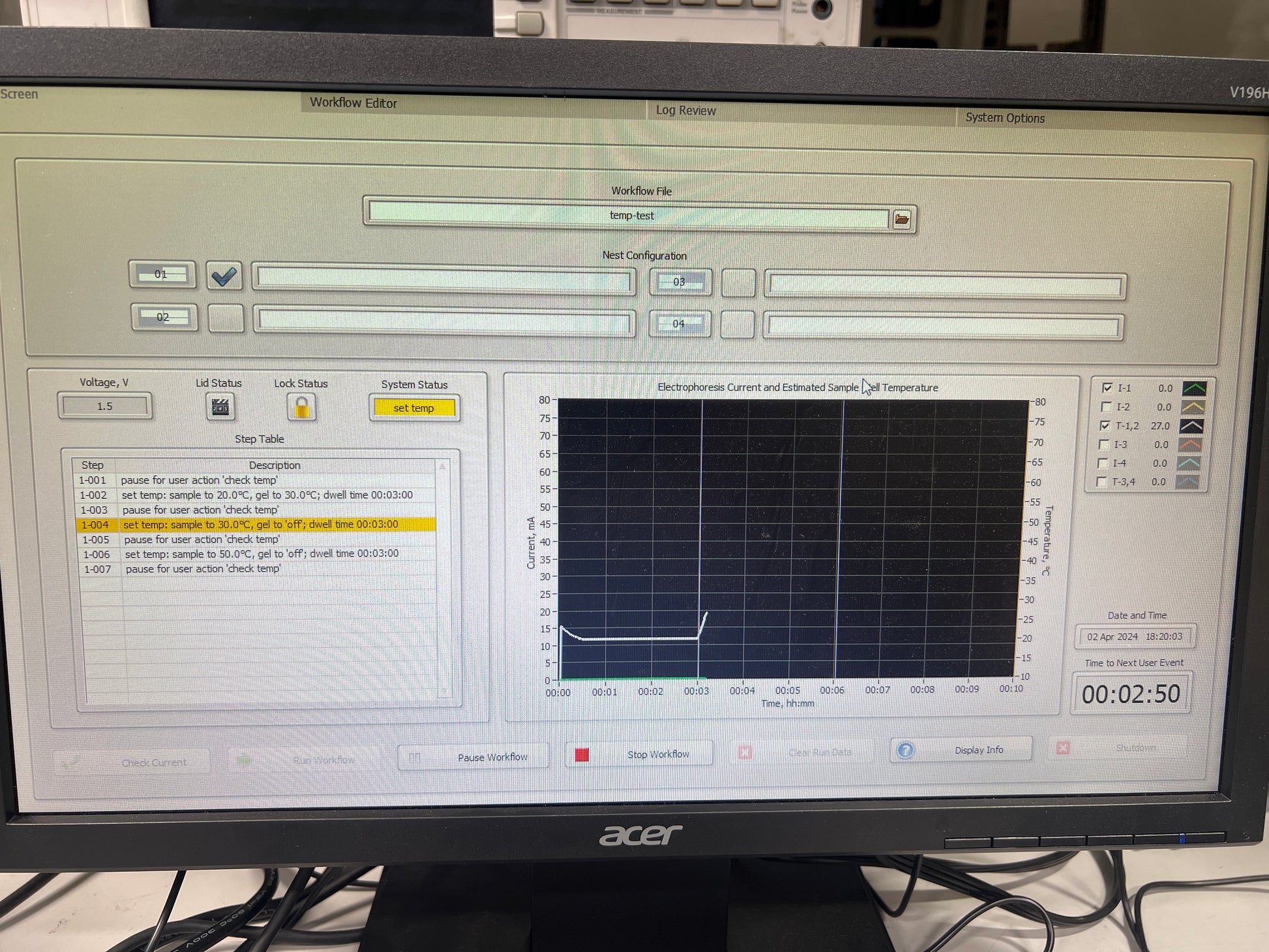The width and height of the screenshot is (1269, 952).
Task: Select step 1-007 pause row
Action: (257, 569)
